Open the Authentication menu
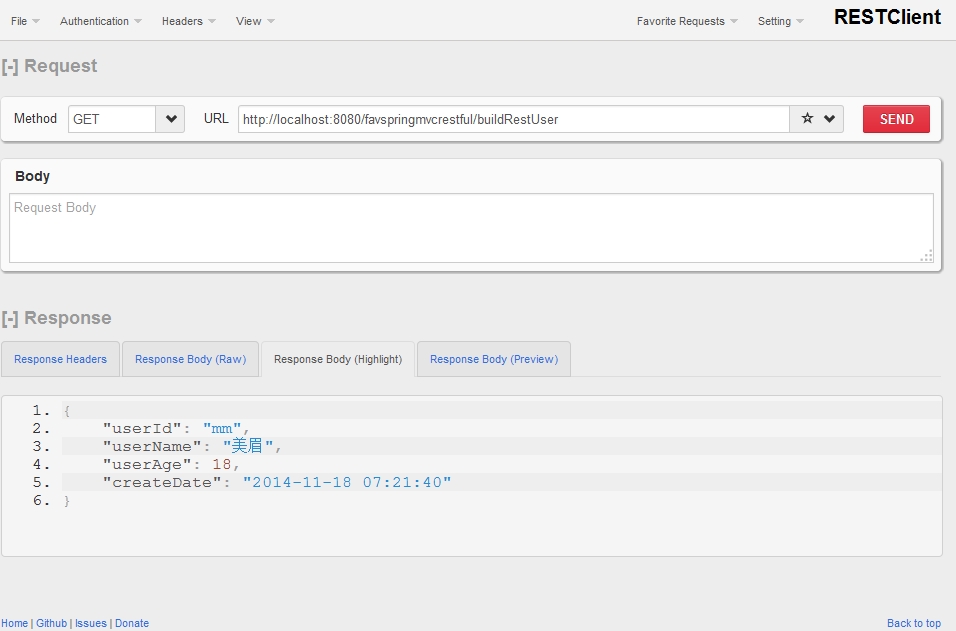The image size is (956, 631). [x=100, y=21]
